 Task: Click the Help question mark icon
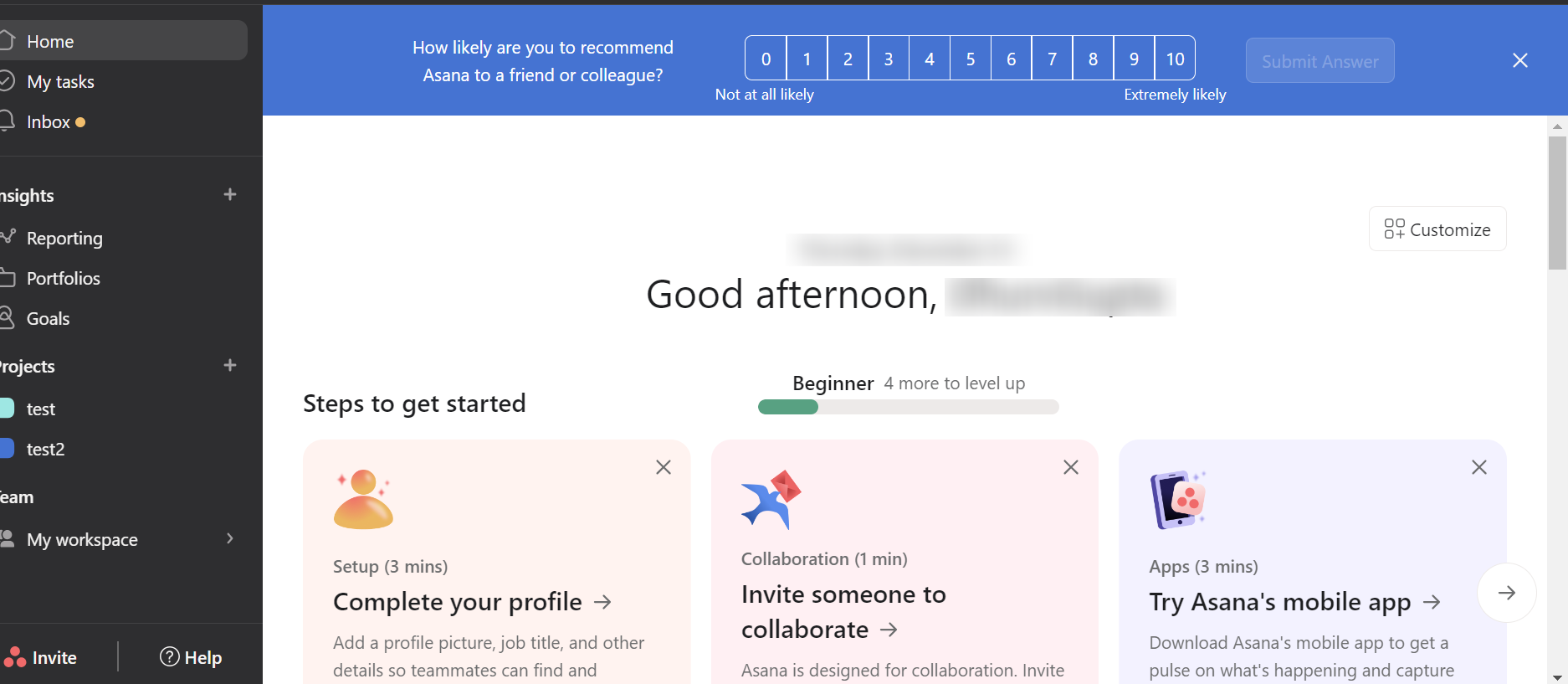point(170,657)
